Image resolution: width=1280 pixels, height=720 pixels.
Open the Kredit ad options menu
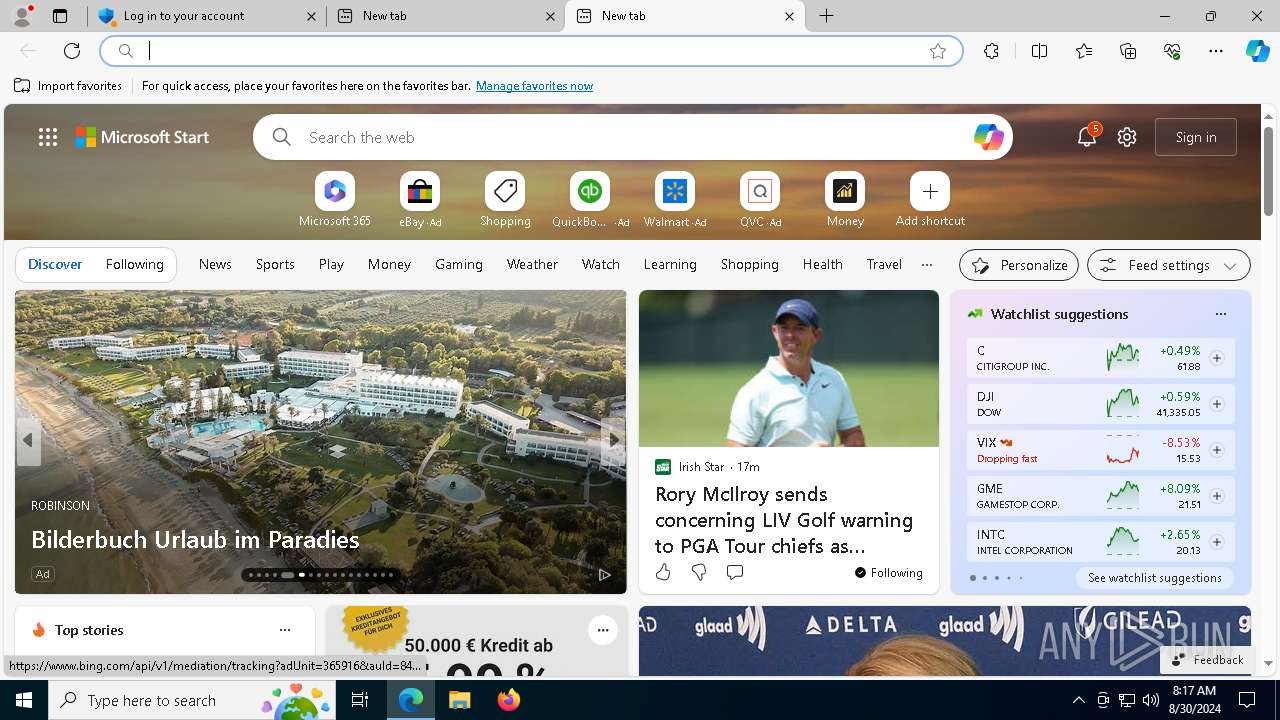602,630
